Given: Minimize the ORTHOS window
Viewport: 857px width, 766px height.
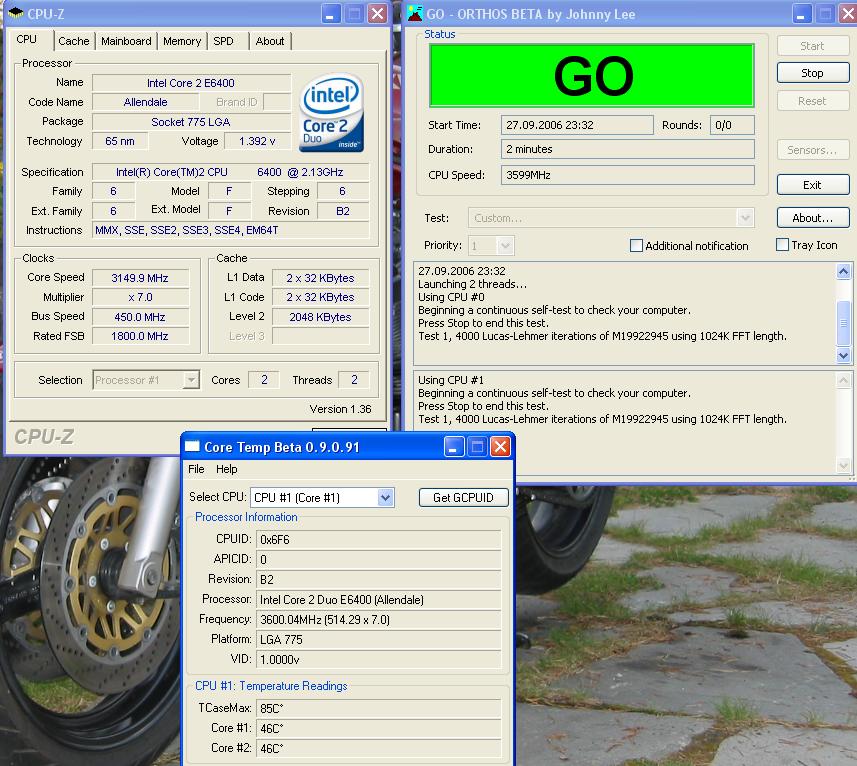Looking at the screenshot, I should (x=801, y=14).
